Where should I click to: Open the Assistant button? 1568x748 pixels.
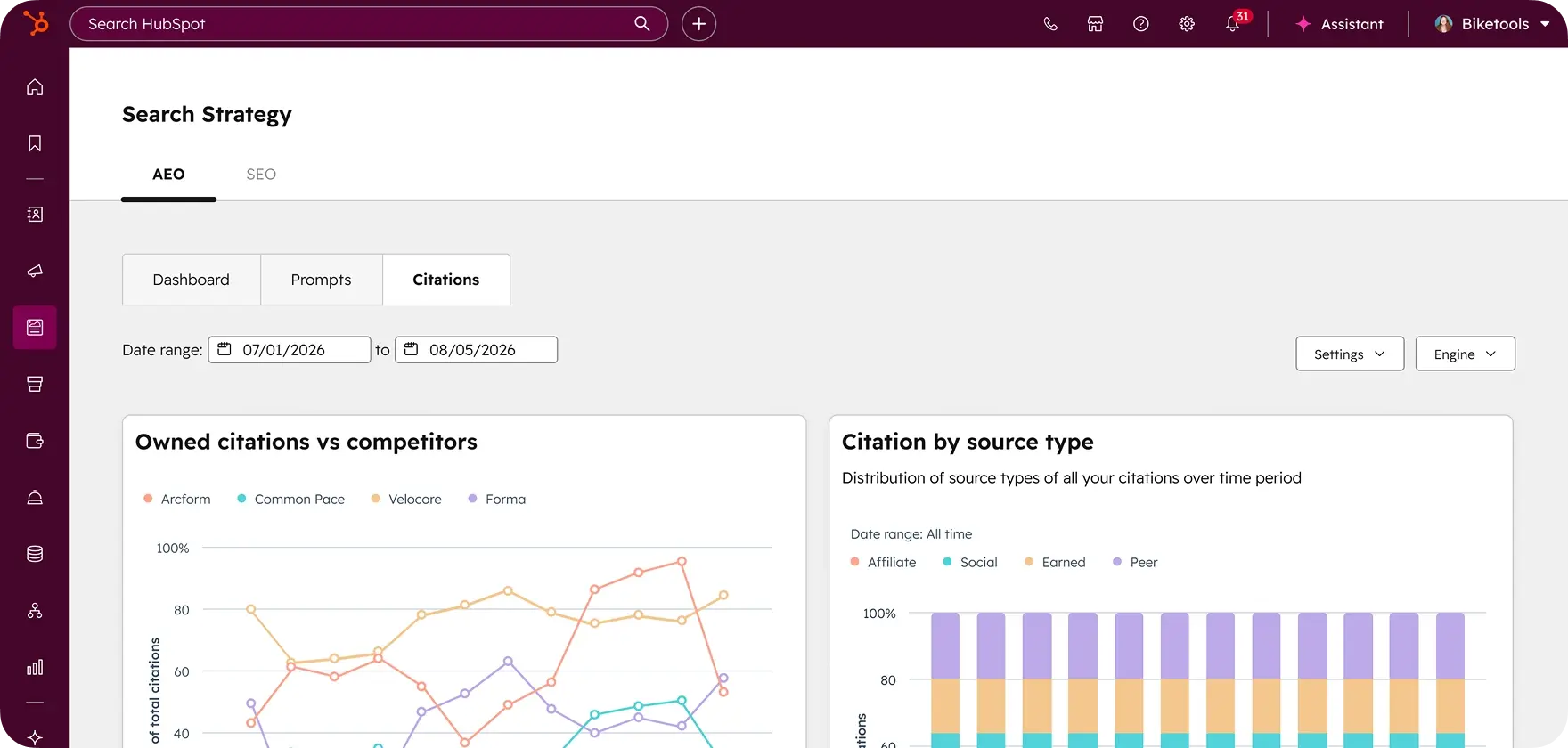pyautogui.click(x=1339, y=24)
